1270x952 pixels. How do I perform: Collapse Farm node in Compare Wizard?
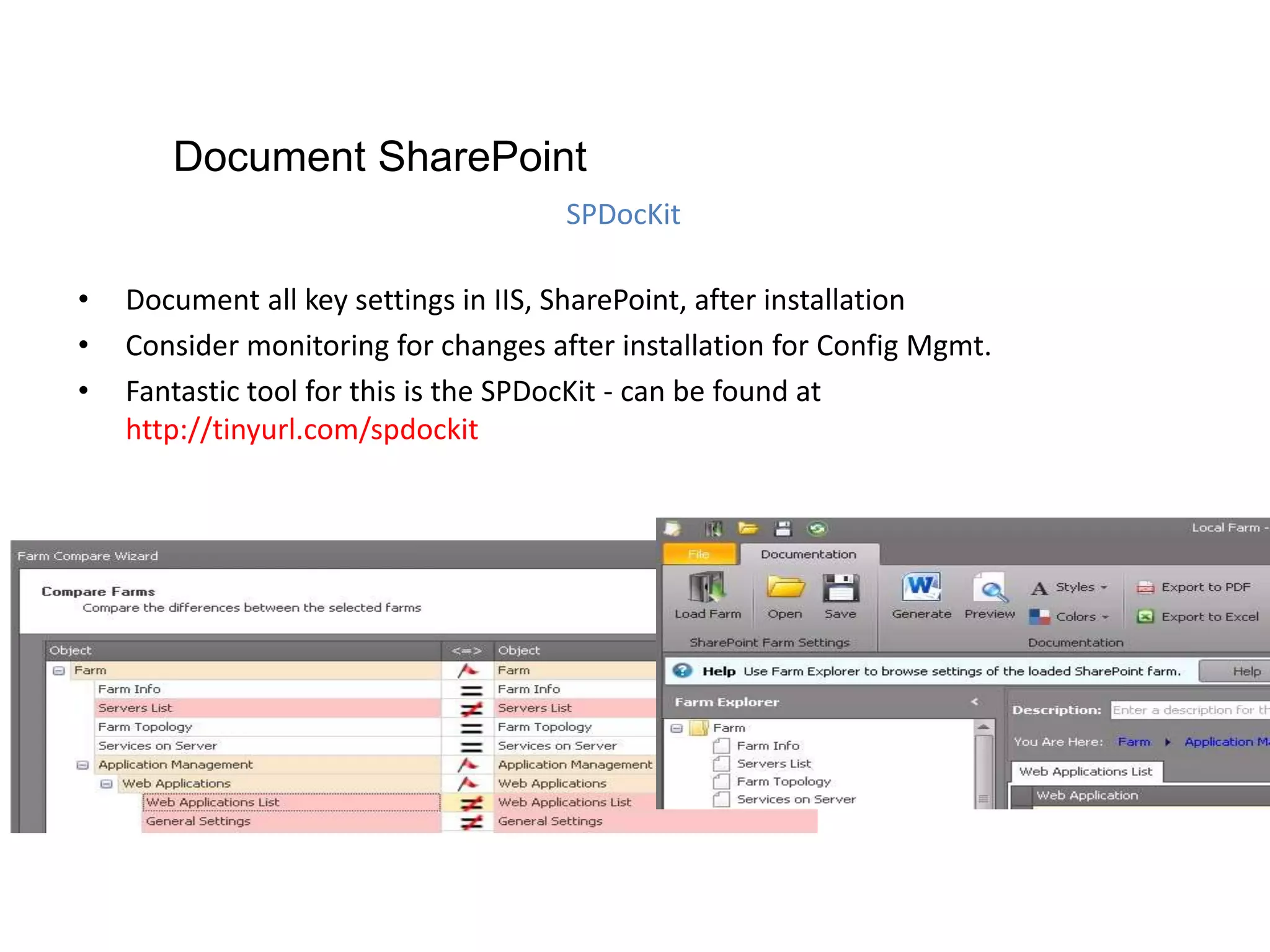click(x=59, y=671)
